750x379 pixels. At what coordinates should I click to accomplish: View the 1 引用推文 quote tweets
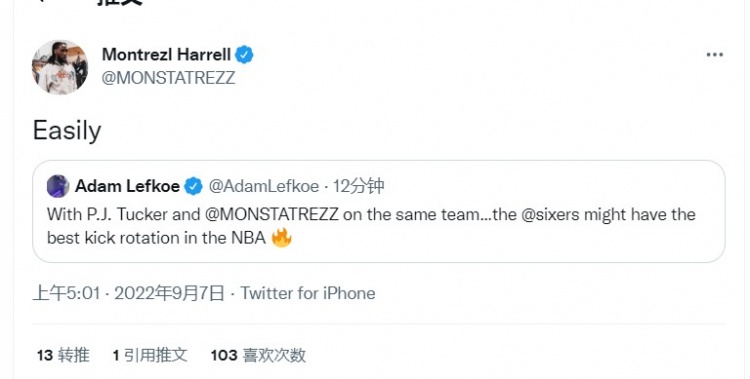(150, 355)
